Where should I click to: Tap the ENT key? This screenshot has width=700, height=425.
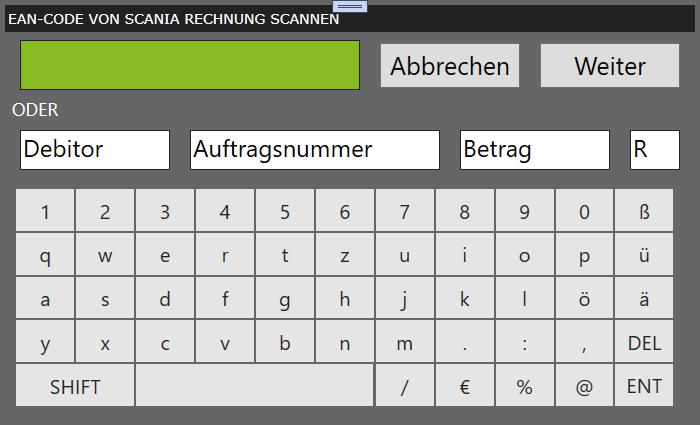click(644, 385)
